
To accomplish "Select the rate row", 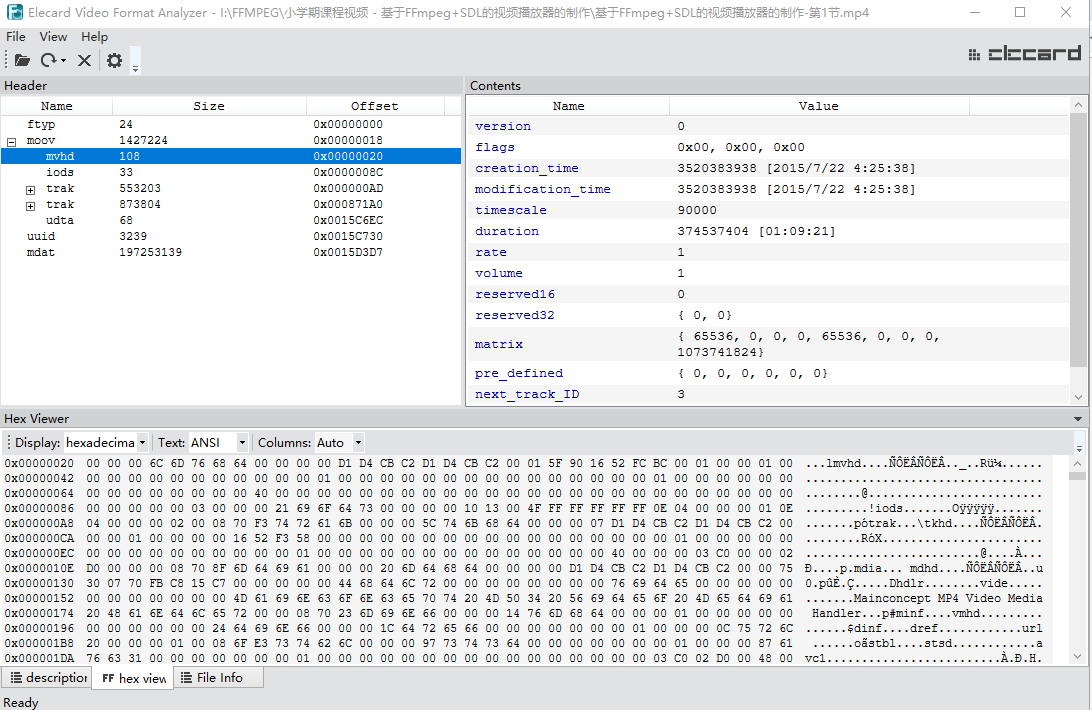I will (x=768, y=252).
